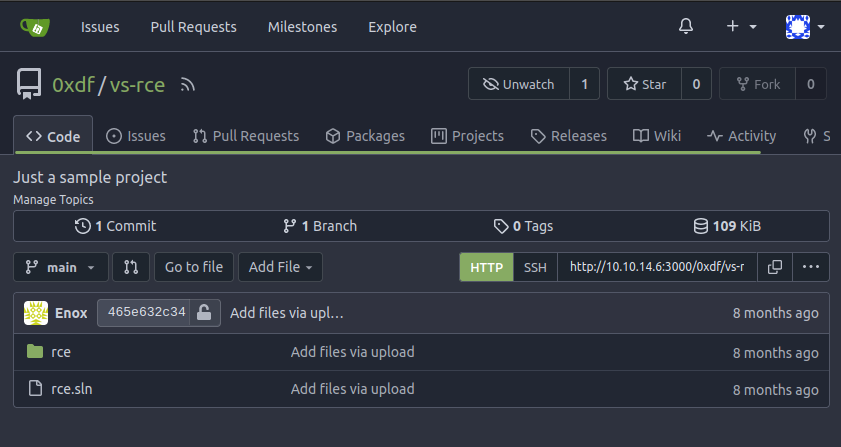Screen dimensions: 841x447
Task: Open the Pull Requests repository tab
Action: (x=246, y=136)
